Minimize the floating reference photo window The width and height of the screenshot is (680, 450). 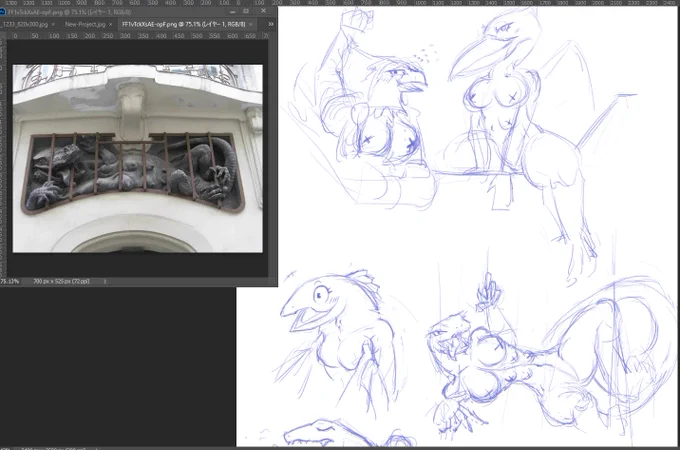tap(232, 12)
